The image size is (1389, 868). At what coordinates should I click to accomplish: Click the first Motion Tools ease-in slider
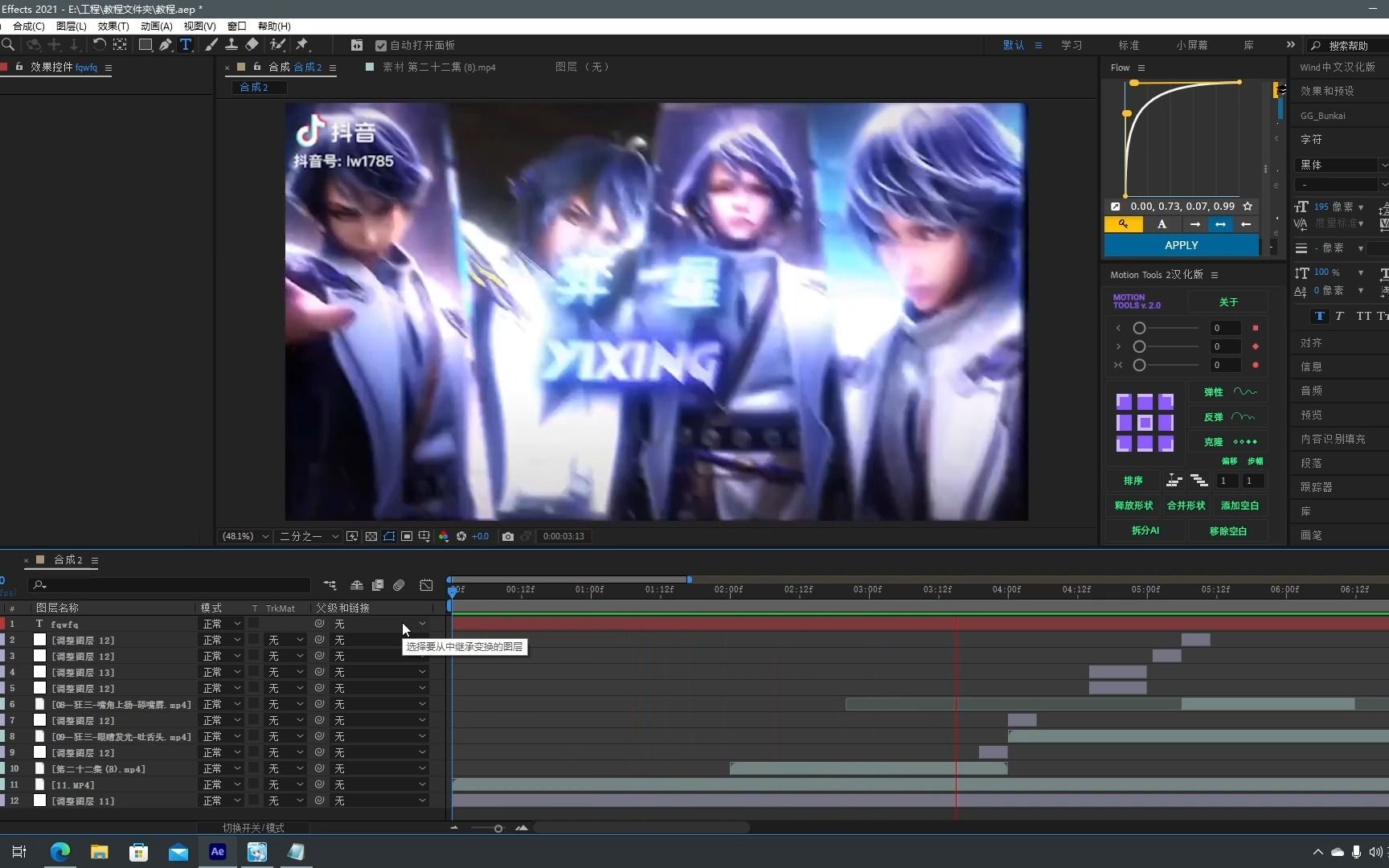[1166, 328]
